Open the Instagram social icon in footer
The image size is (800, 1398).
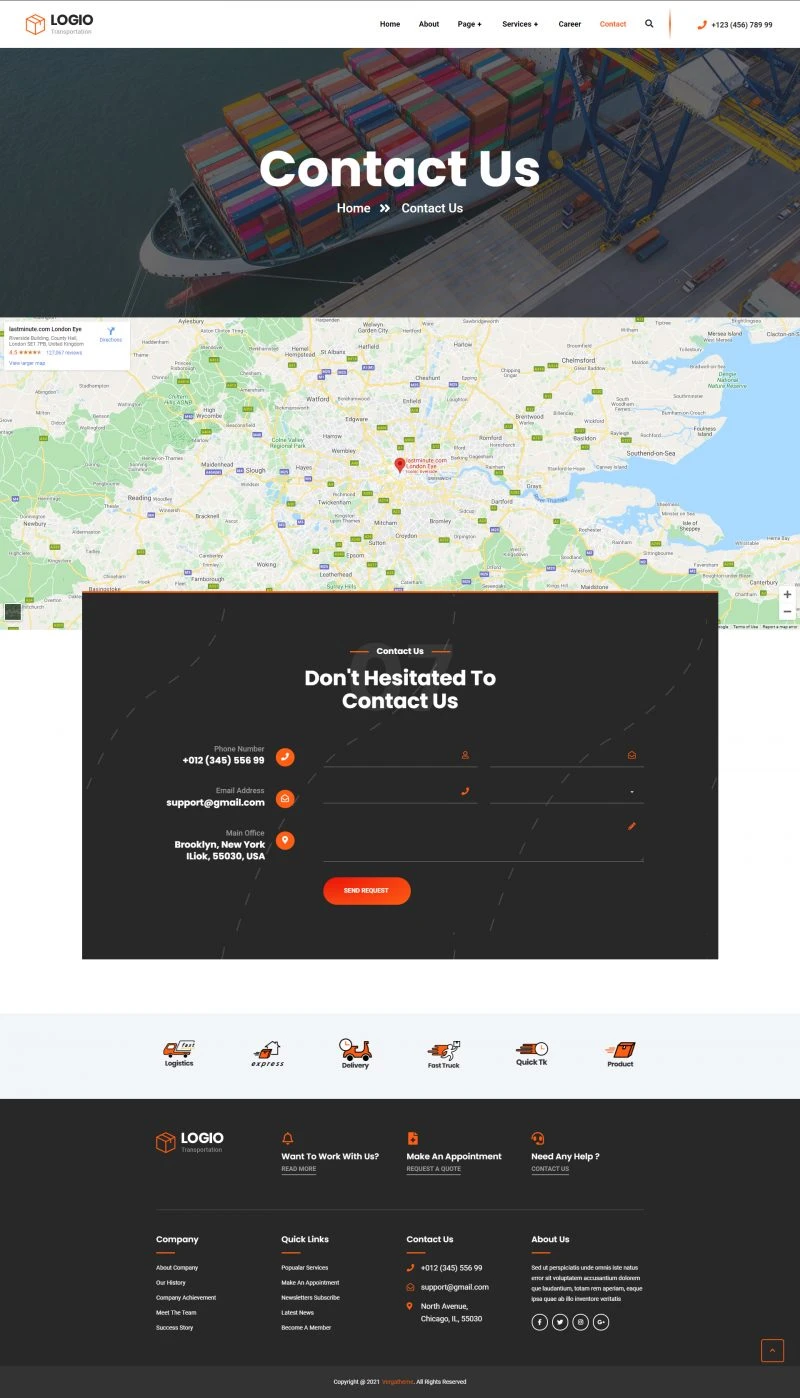coord(580,1322)
